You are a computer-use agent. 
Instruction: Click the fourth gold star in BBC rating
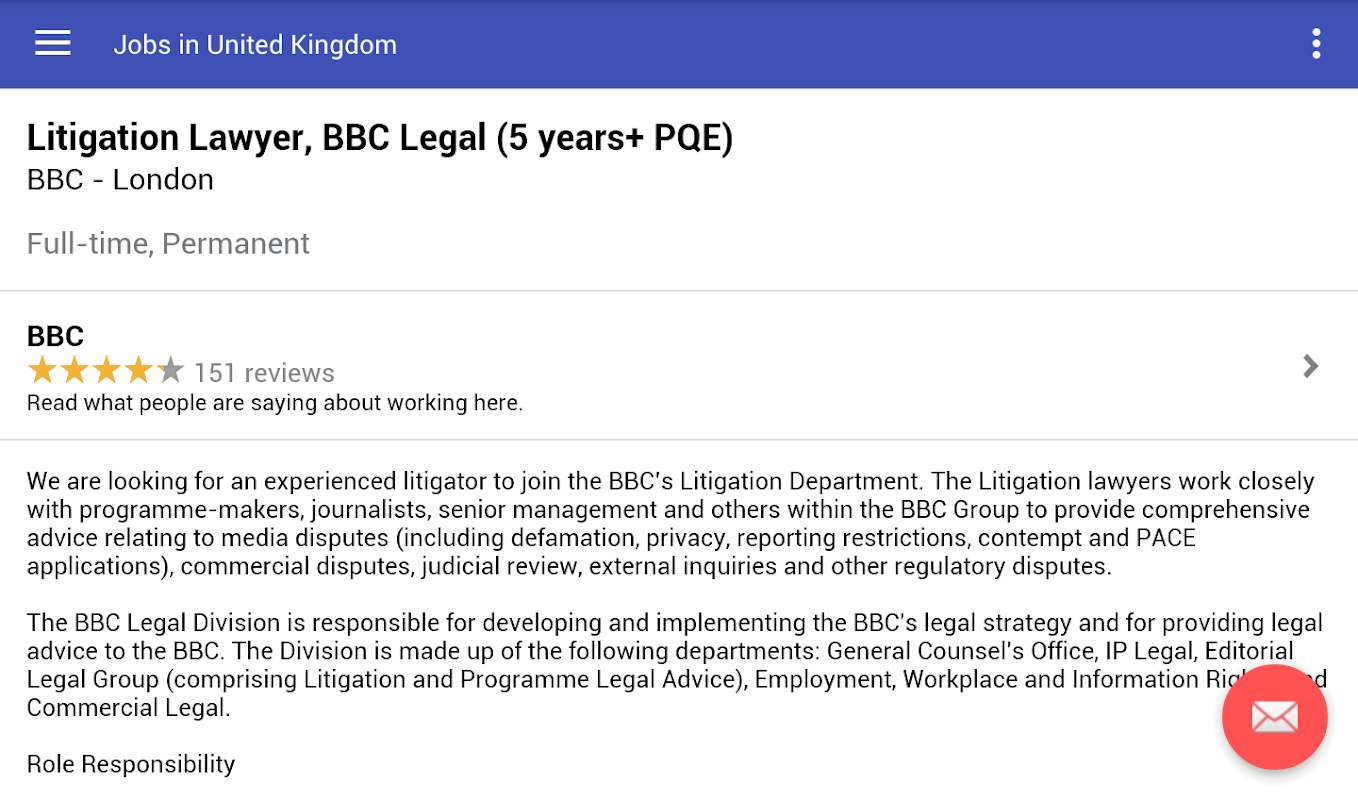[139, 372]
